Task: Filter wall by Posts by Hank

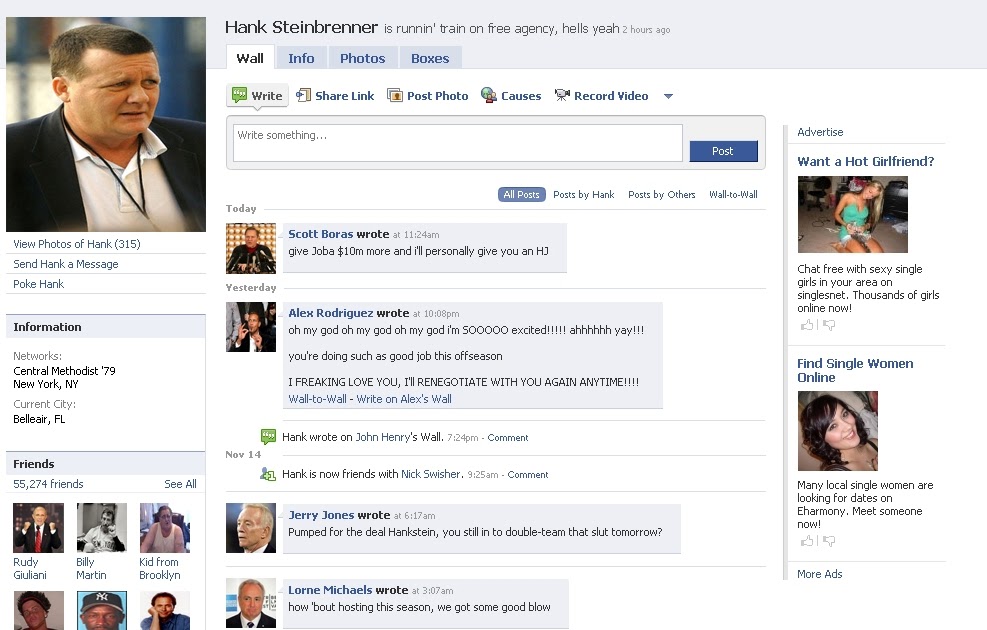Action: (584, 194)
